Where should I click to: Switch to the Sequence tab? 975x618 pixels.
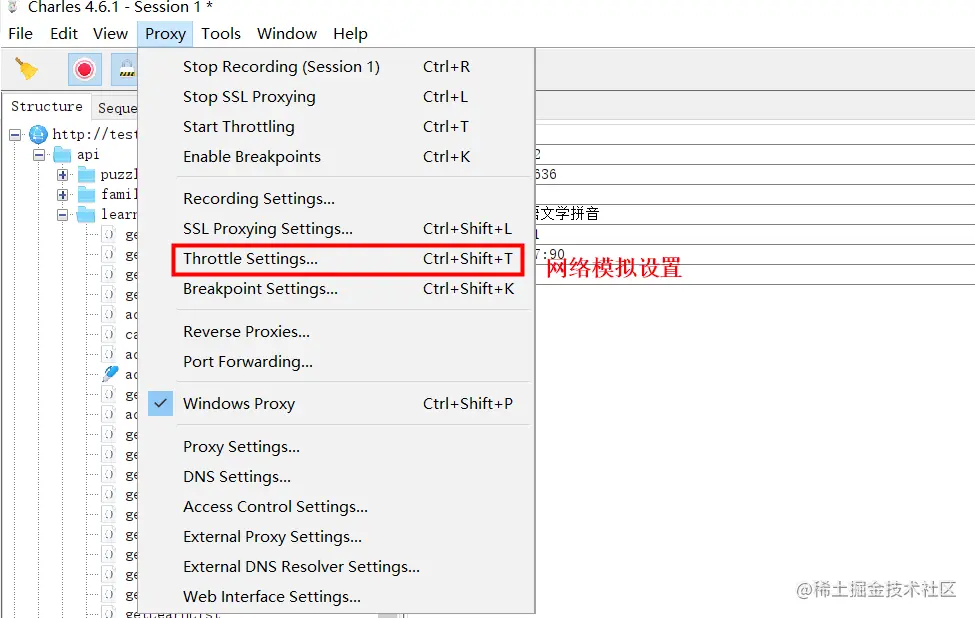[x=117, y=108]
